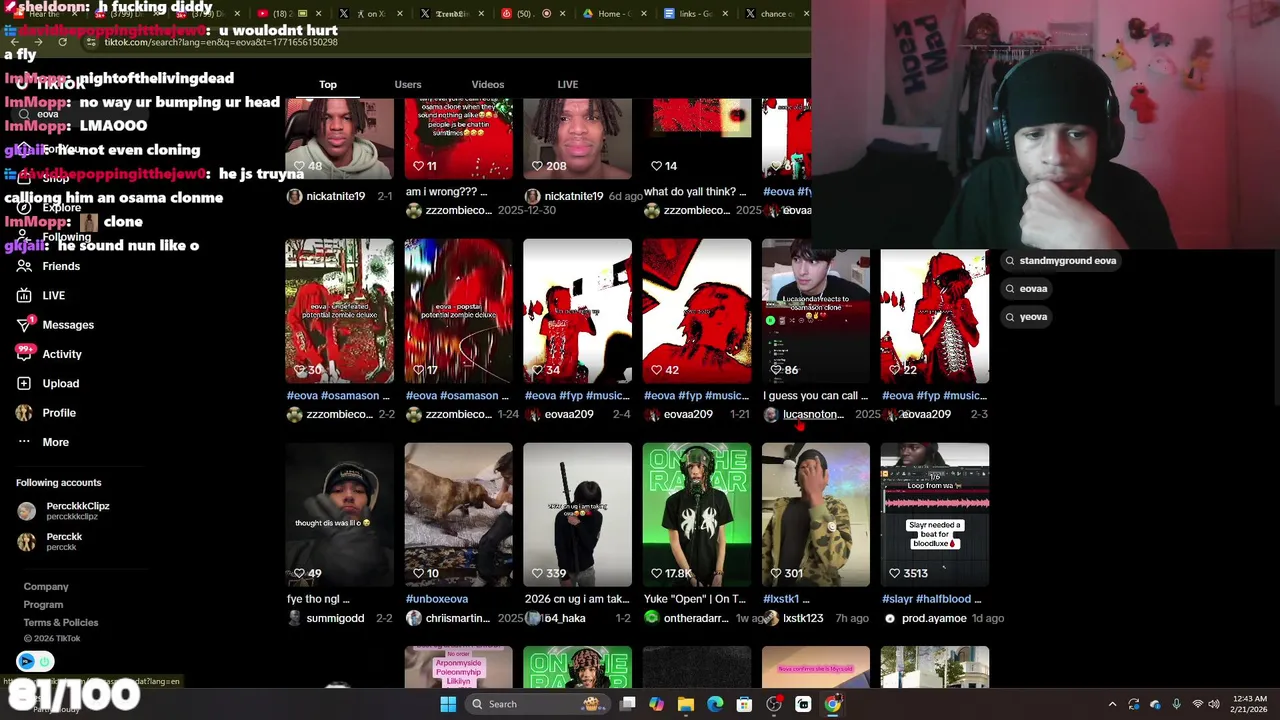Open OBS Studio from taskbar
This screenshot has width=1280, height=720.
774,704
